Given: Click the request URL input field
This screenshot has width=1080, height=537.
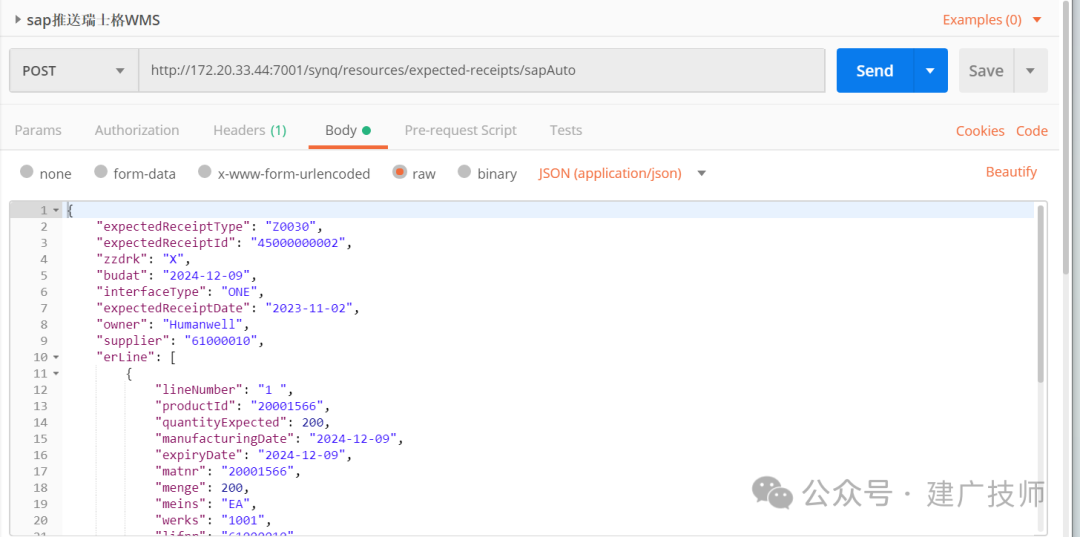Looking at the screenshot, I should click(481, 70).
